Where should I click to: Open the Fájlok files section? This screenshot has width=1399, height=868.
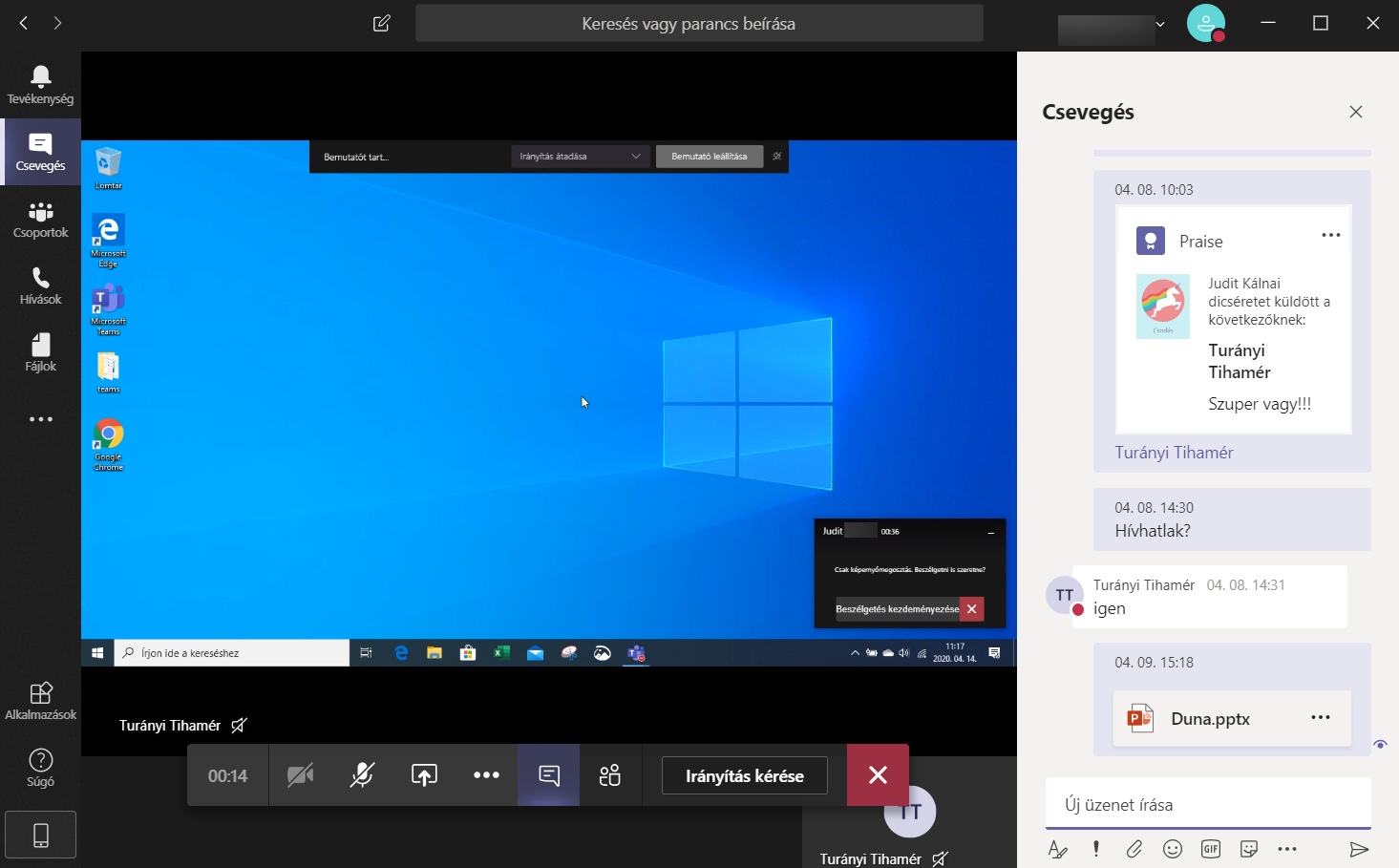pos(40,353)
